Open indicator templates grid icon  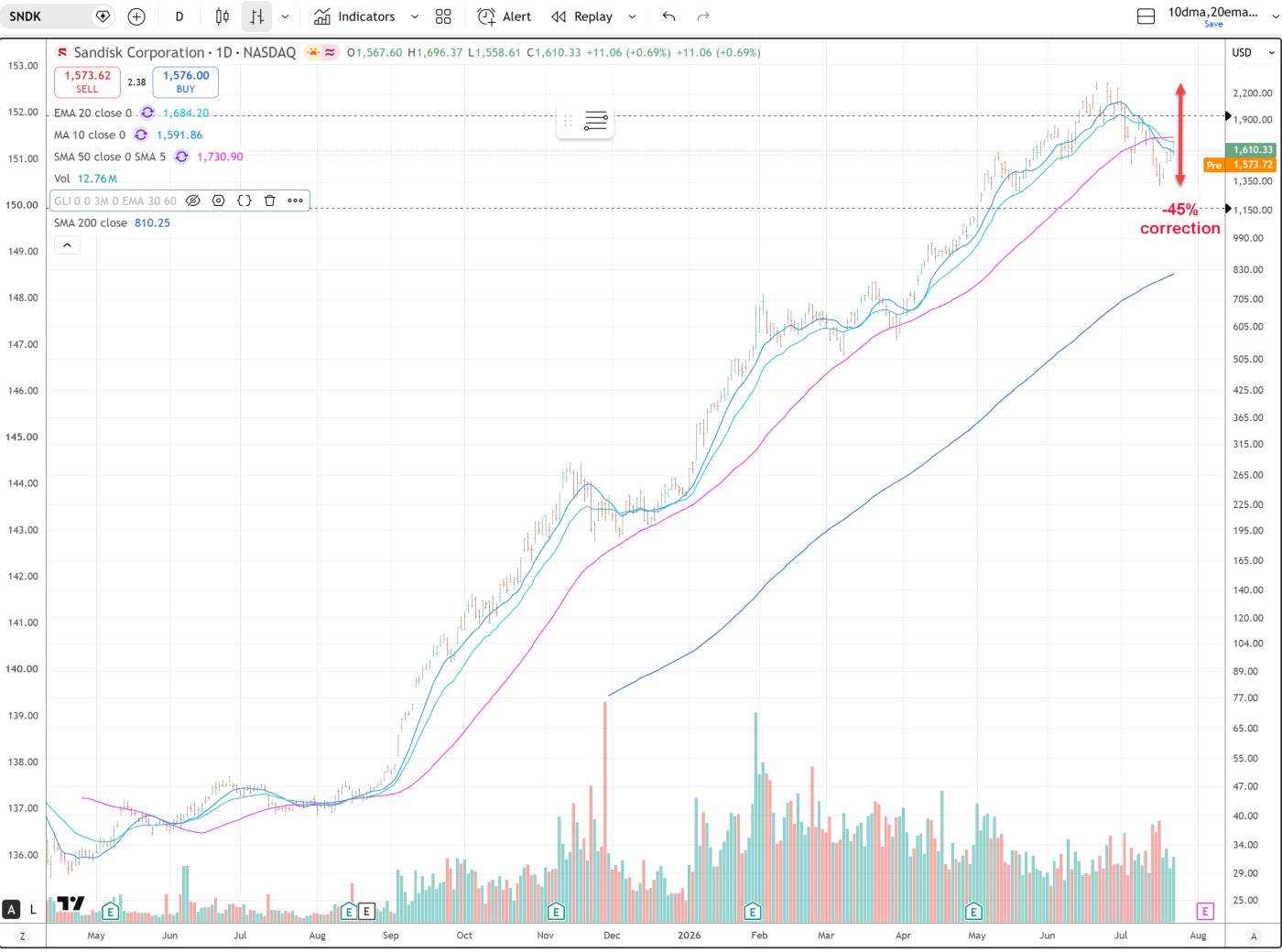click(443, 16)
